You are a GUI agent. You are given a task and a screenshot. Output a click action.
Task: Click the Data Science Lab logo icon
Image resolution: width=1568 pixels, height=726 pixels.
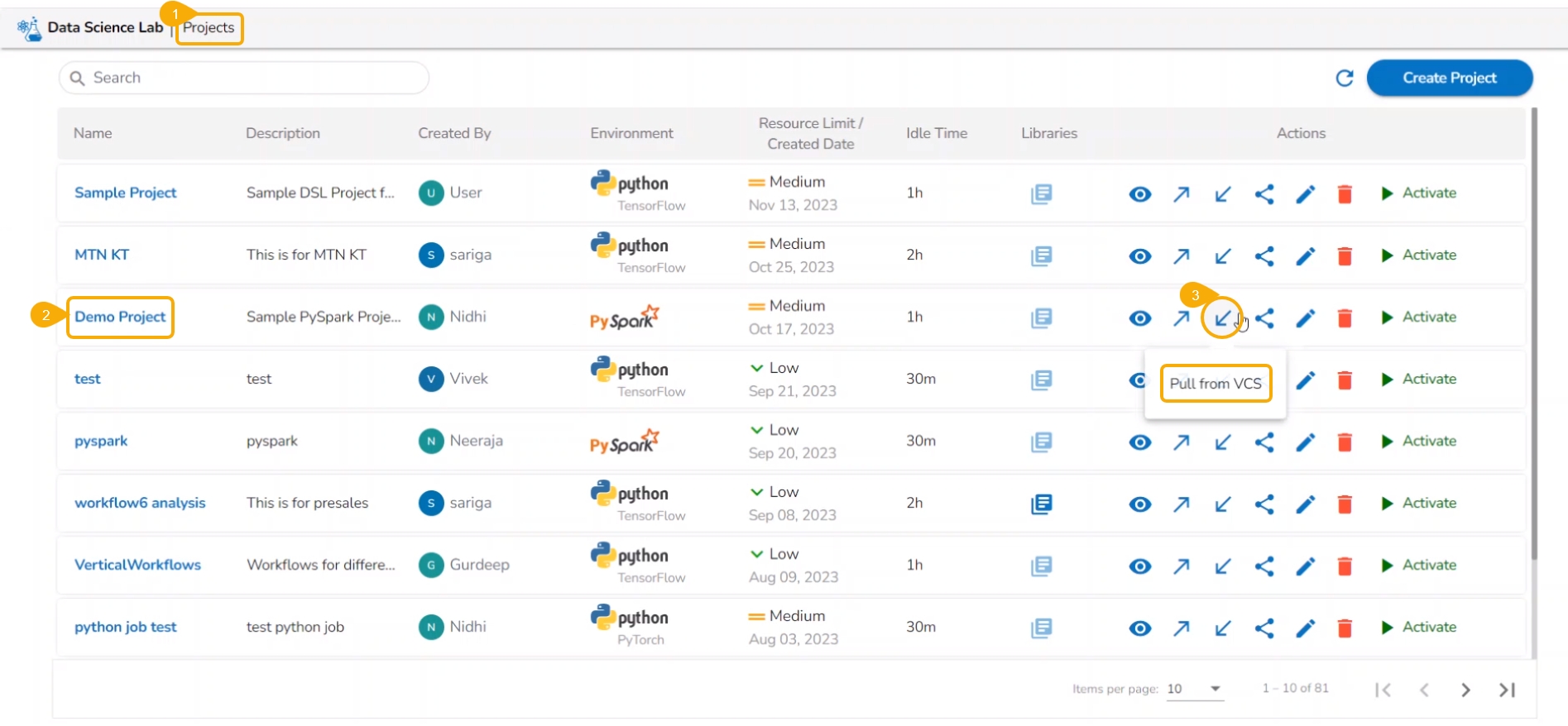30,28
